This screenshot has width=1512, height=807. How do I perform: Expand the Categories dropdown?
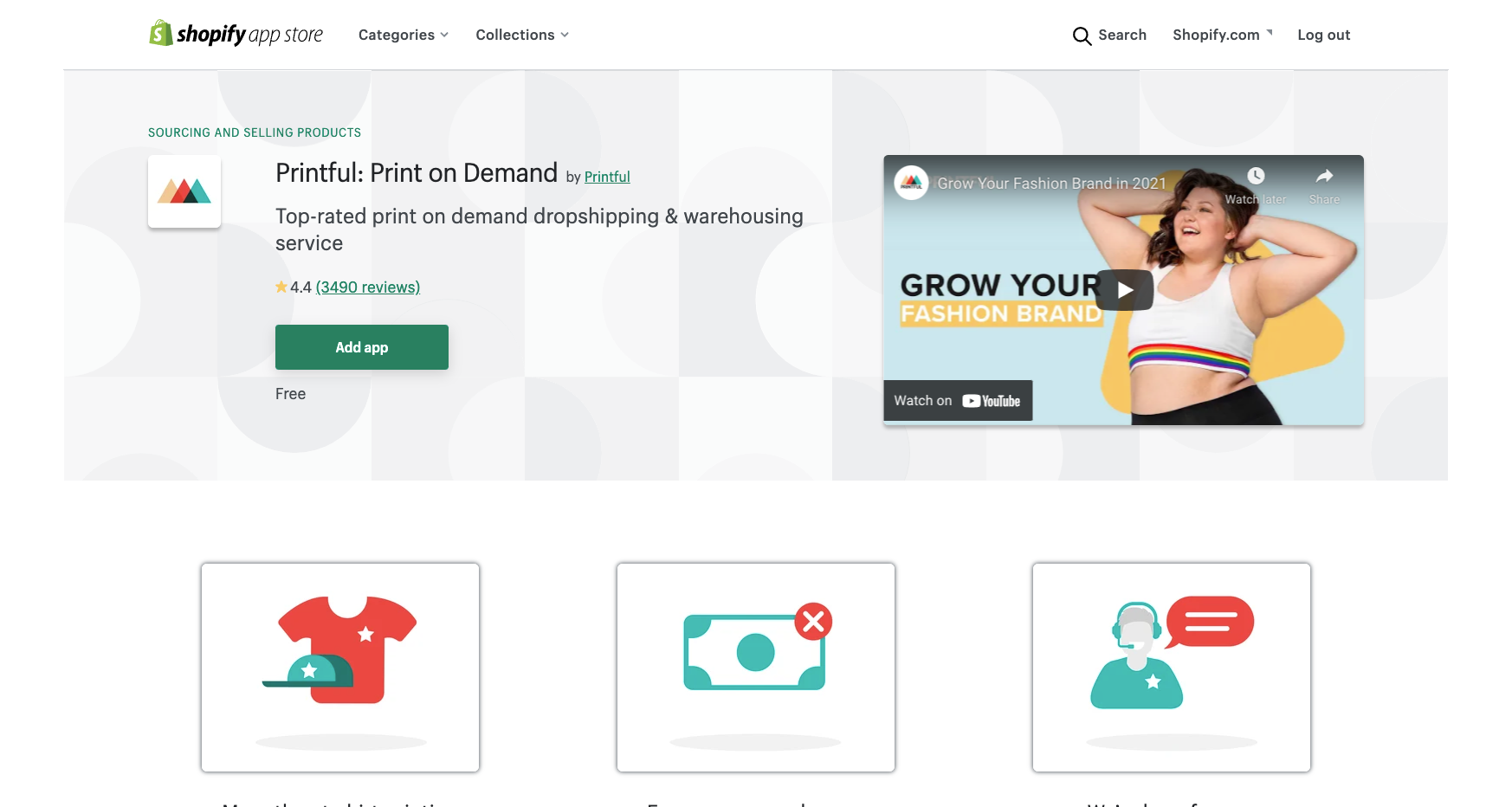pos(404,35)
